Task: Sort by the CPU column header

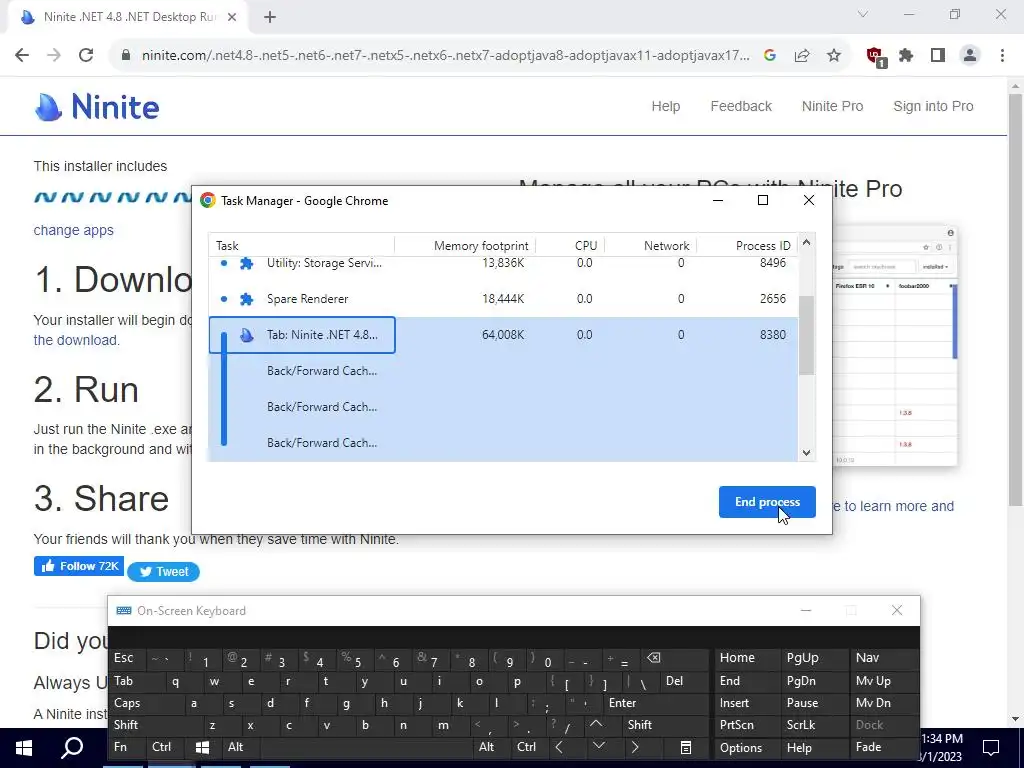Action: (x=570, y=246)
